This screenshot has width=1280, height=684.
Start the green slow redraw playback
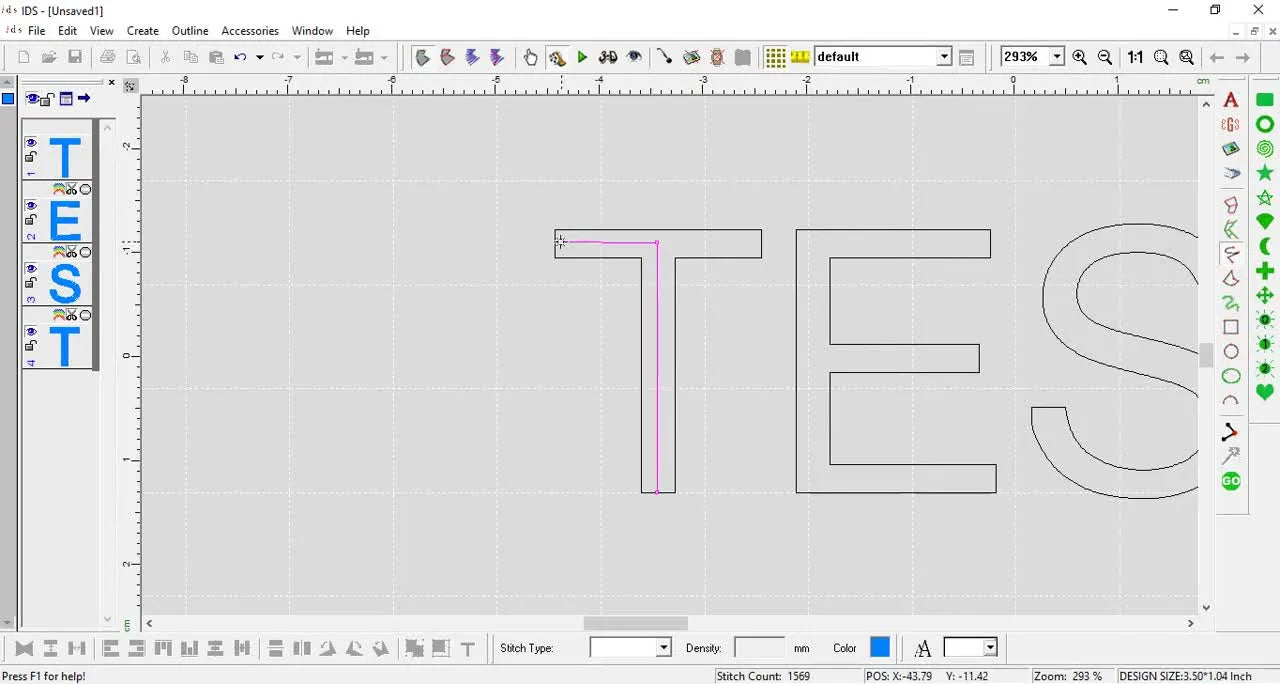583,57
